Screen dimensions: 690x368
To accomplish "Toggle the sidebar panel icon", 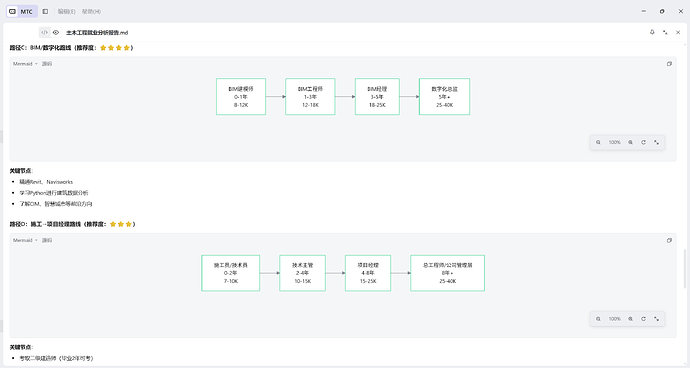I will coord(45,11).
